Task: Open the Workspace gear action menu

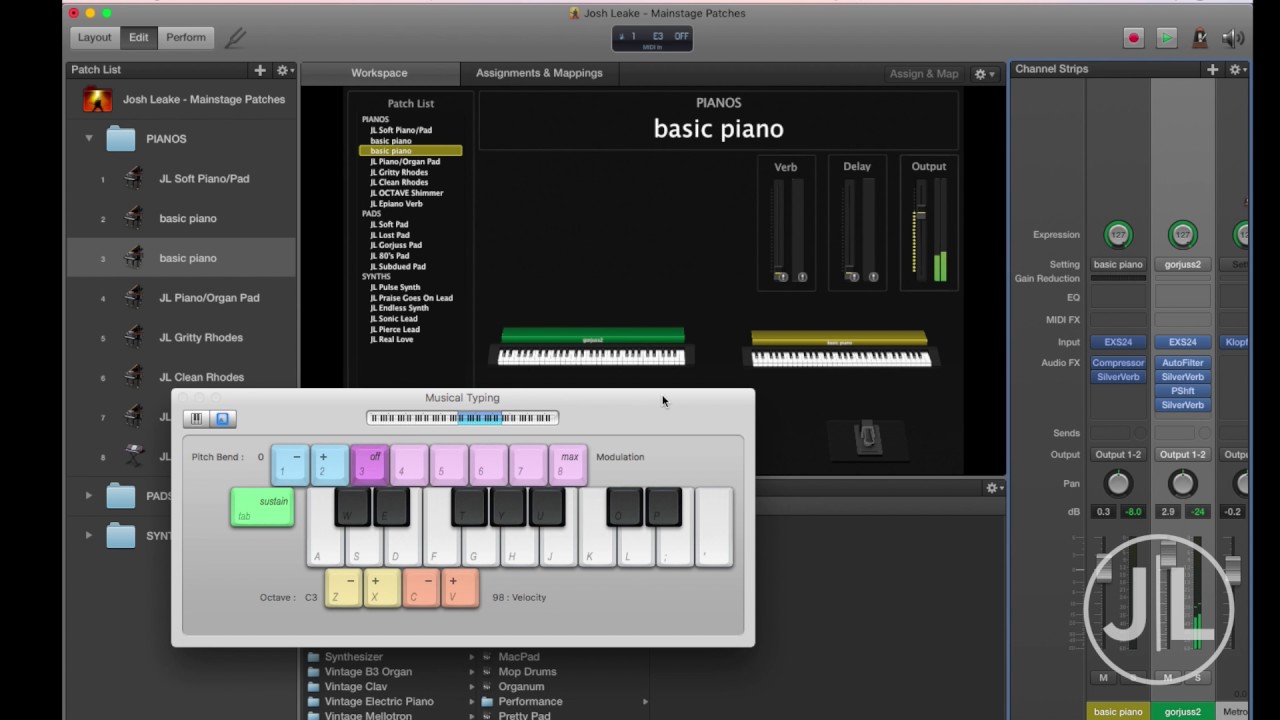Action: click(x=983, y=73)
